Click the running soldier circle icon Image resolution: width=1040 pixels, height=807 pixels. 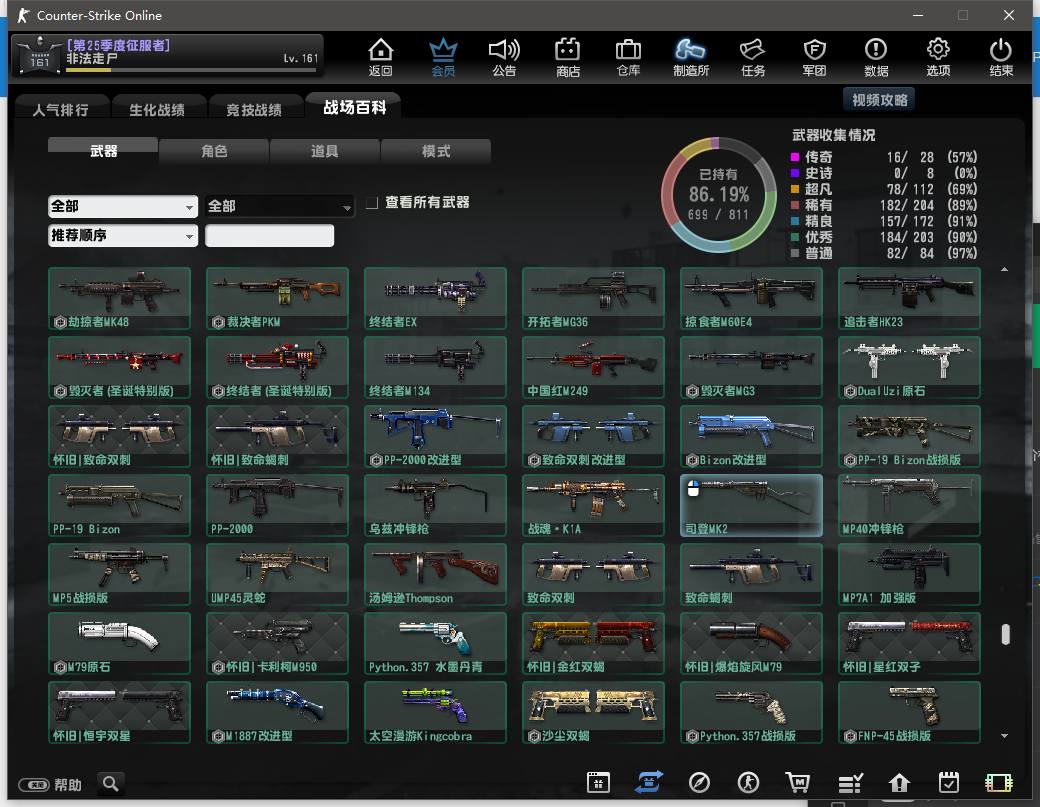748,782
